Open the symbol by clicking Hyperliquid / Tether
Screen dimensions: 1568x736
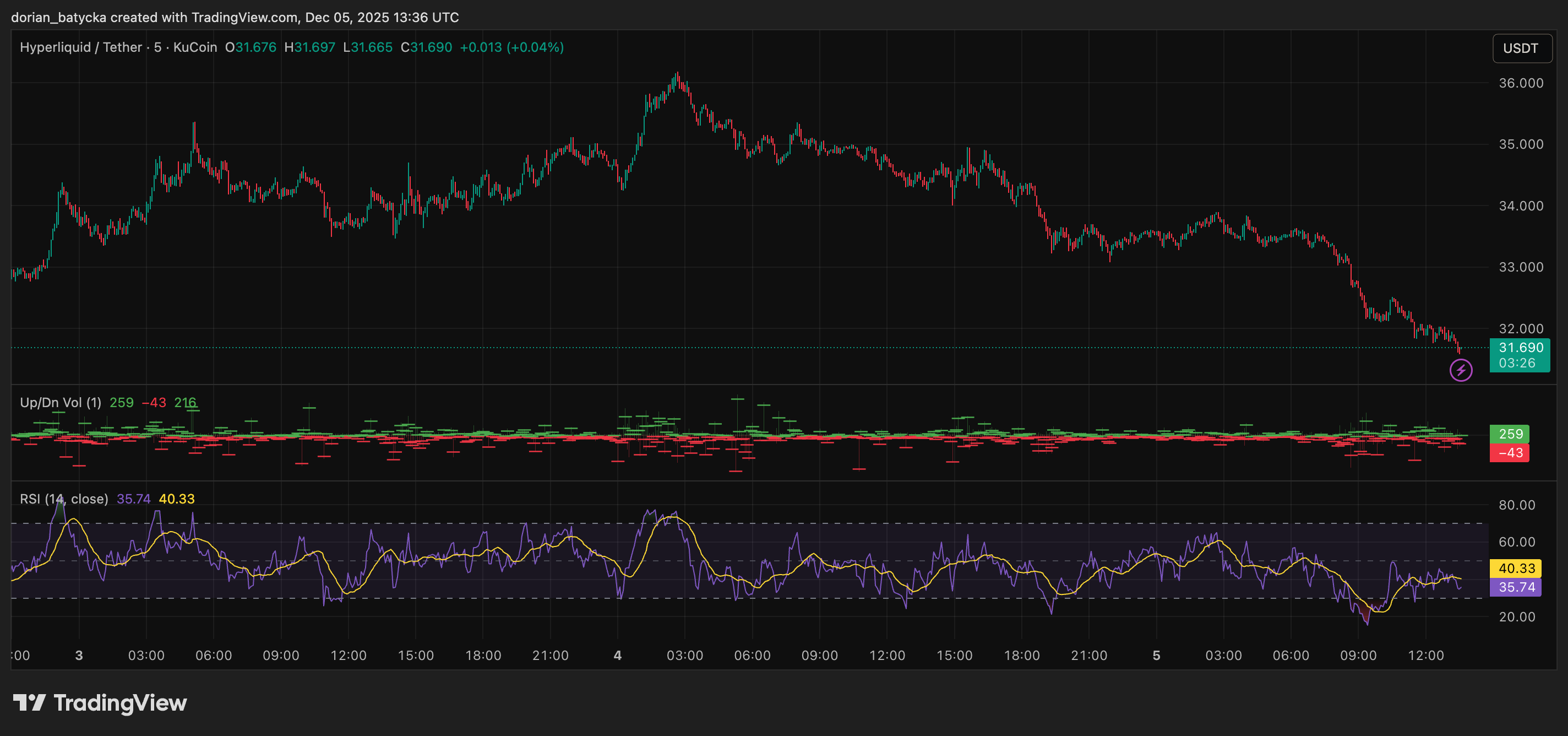[81, 47]
